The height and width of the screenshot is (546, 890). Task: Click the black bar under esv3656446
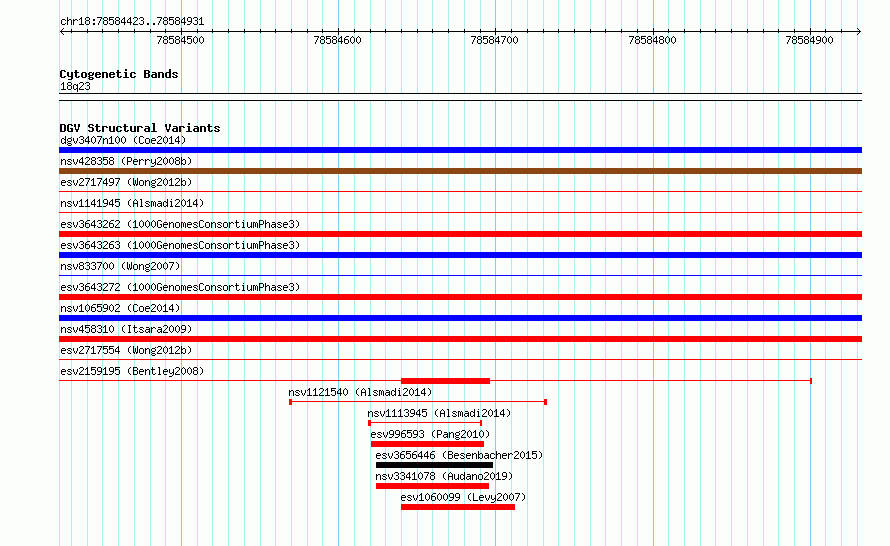click(434, 465)
